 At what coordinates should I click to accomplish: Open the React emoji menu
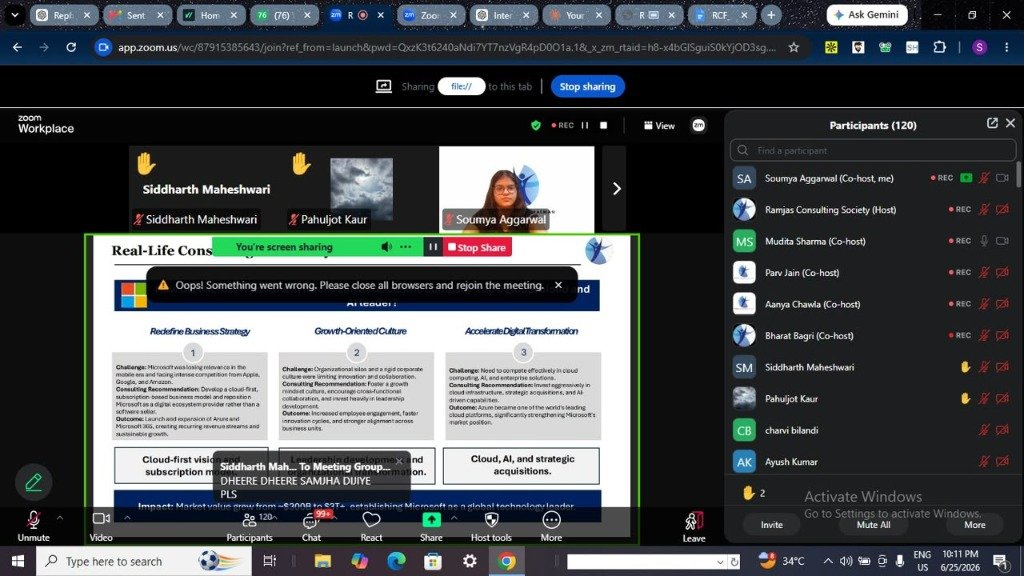[371, 526]
